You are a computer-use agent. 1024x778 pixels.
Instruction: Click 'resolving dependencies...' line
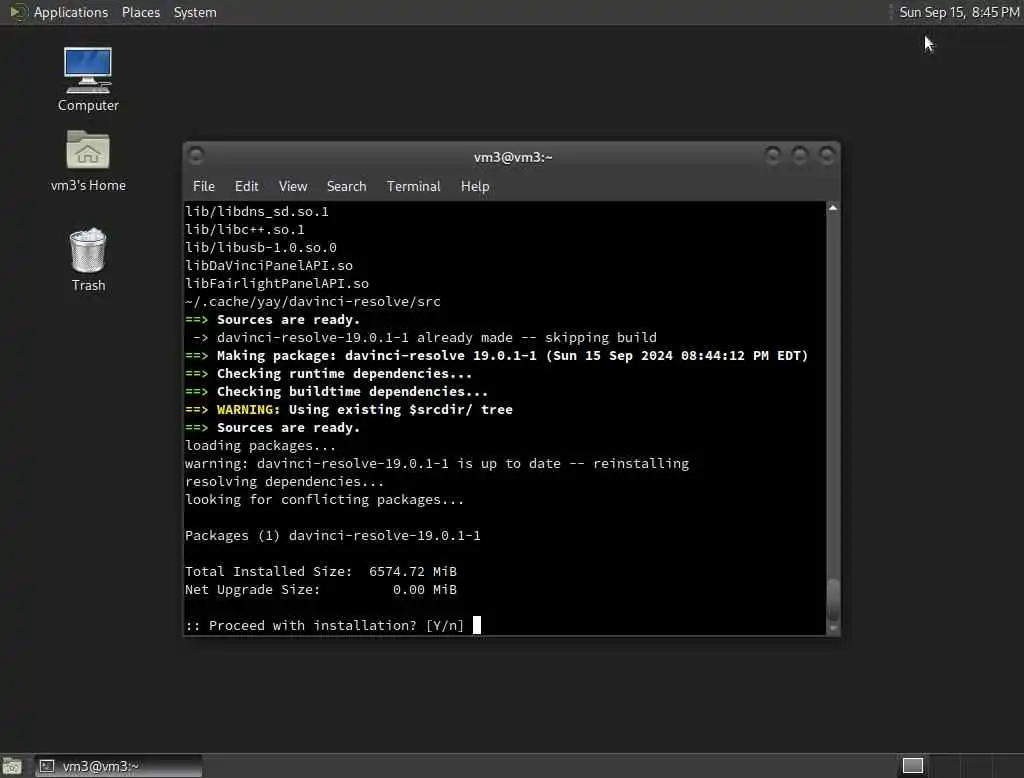pos(285,481)
